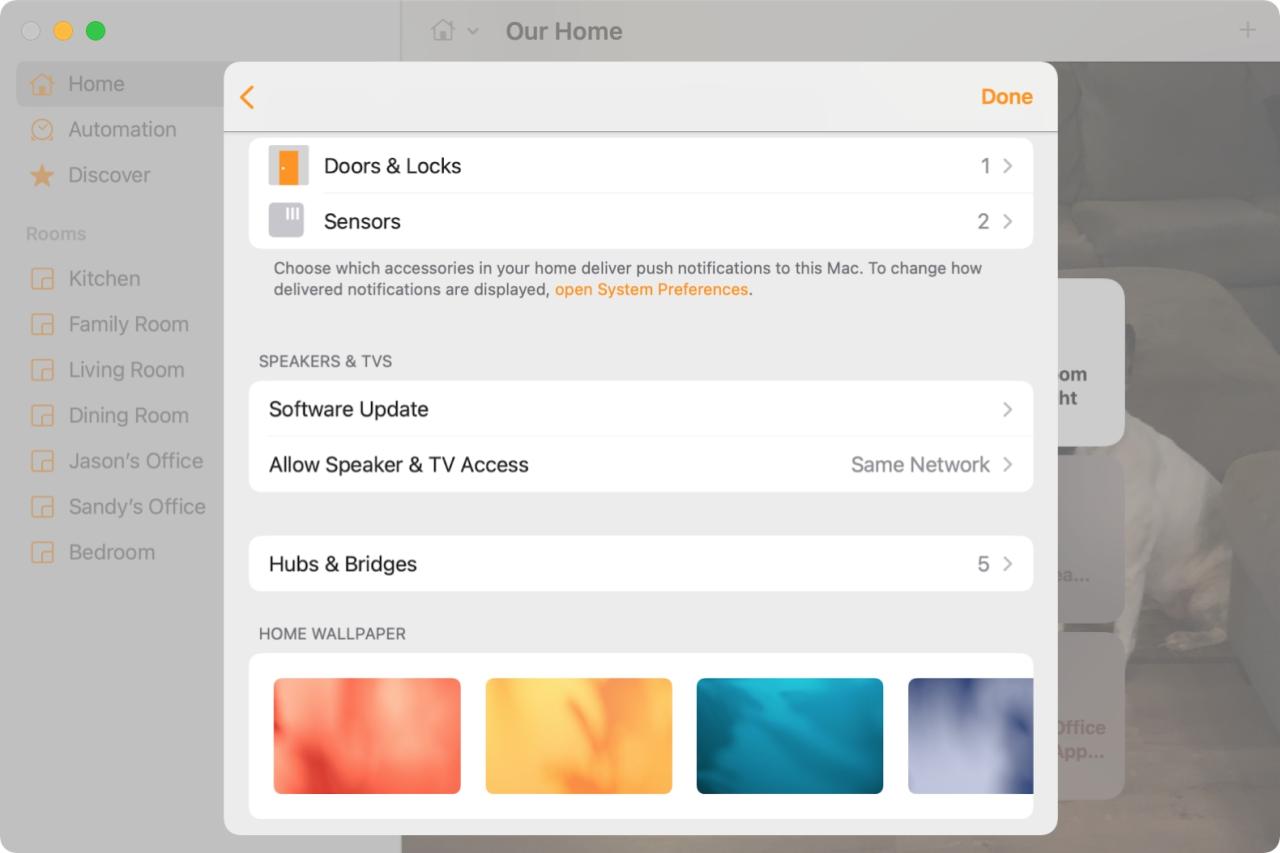Image resolution: width=1280 pixels, height=853 pixels.
Task: Click the Discover star icon in the sidebar
Action: [42, 175]
